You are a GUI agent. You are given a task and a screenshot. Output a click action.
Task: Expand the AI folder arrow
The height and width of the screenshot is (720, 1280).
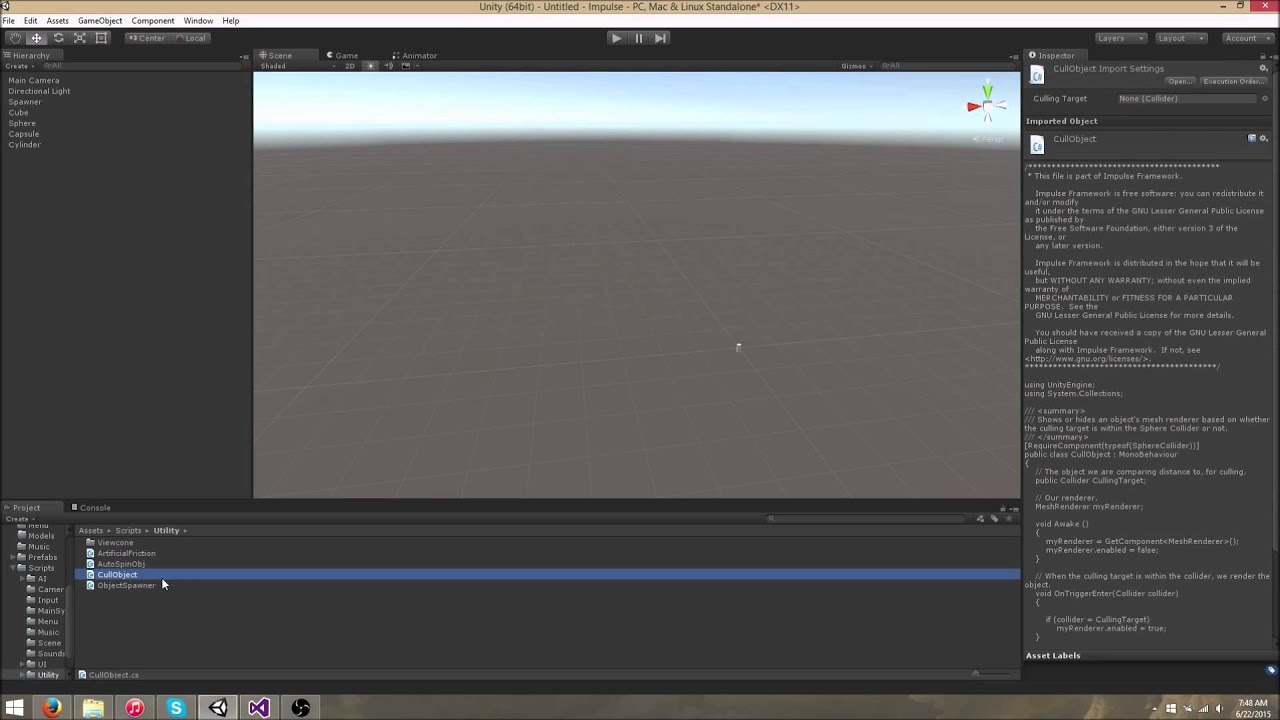tap(22, 579)
